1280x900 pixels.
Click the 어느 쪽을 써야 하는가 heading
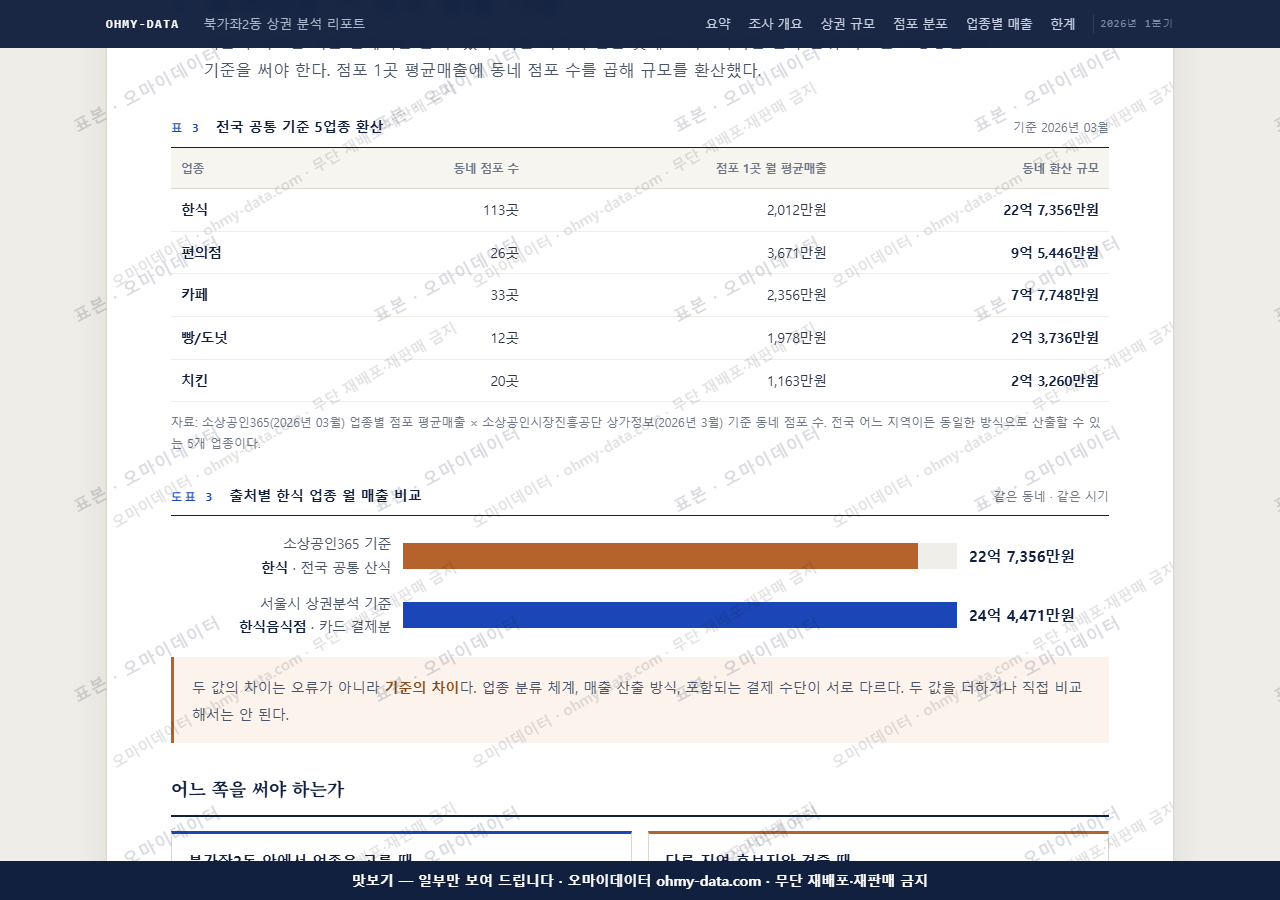click(258, 789)
